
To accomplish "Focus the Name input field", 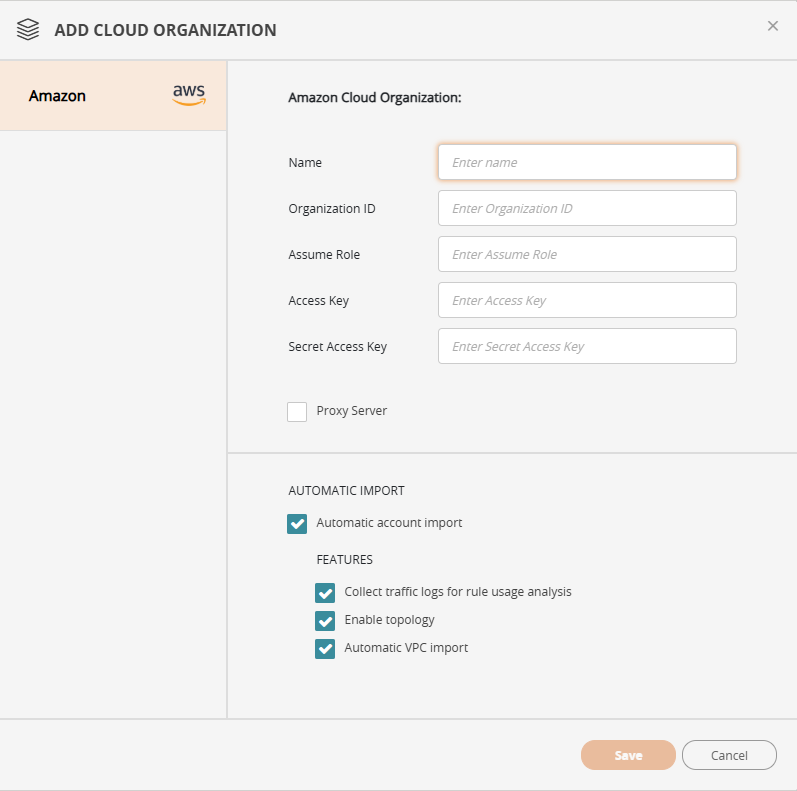I will (x=587, y=162).
